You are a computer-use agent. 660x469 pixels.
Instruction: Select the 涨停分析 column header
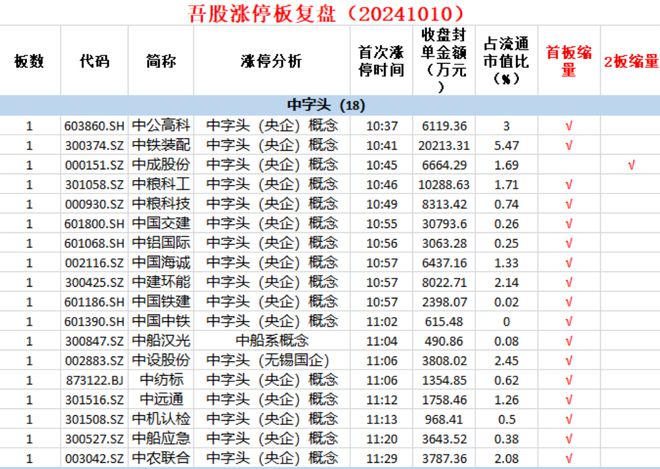click(x=271, y=61)
